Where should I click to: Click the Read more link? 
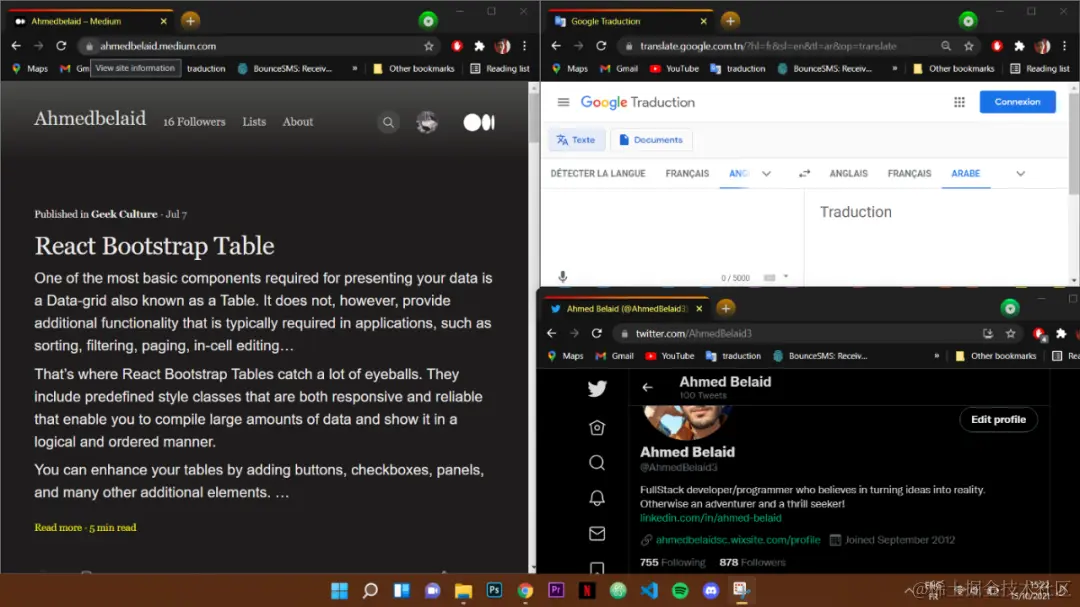[x=58, y=528]
